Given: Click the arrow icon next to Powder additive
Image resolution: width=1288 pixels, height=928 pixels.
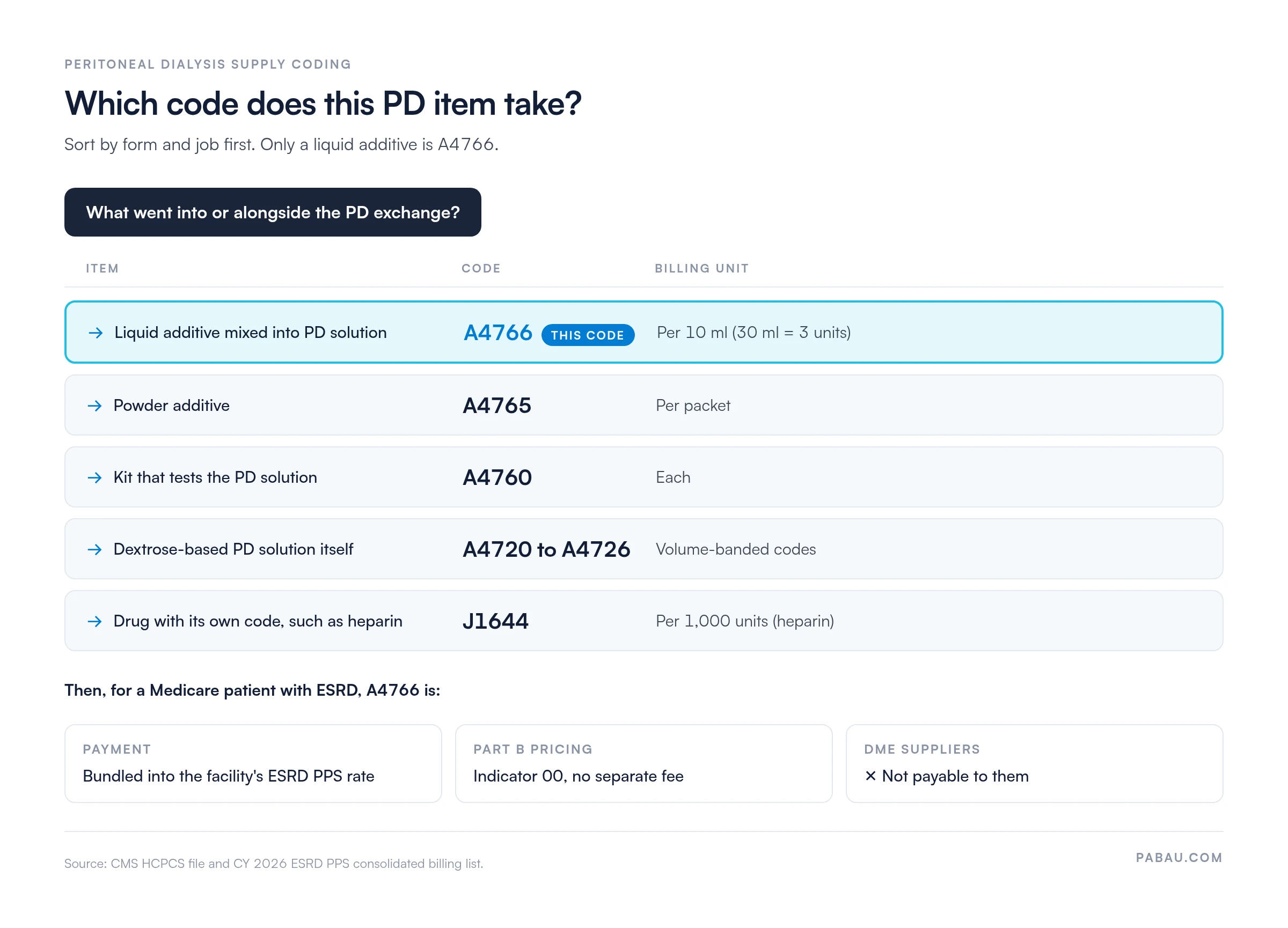Looking at the screenshot, I should [x=95, y=406].
